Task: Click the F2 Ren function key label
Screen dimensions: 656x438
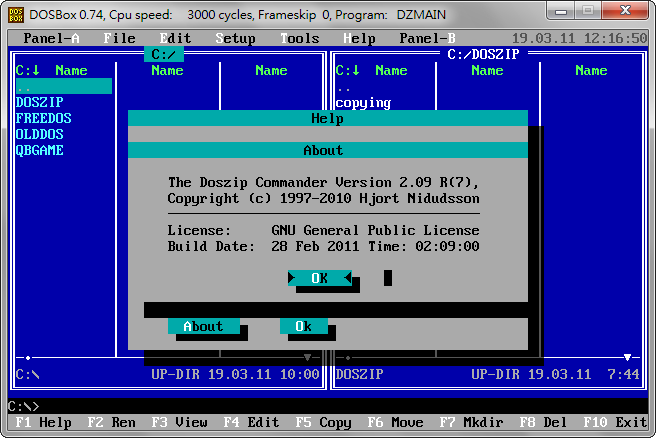Action: [111, 423]
